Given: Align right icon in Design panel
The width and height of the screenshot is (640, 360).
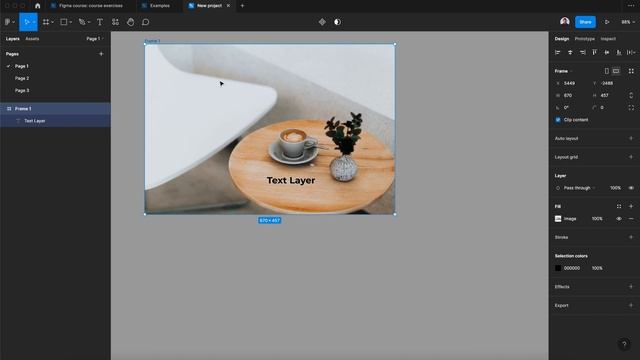Looking at the screenshot, I should (x=582, y=52).
